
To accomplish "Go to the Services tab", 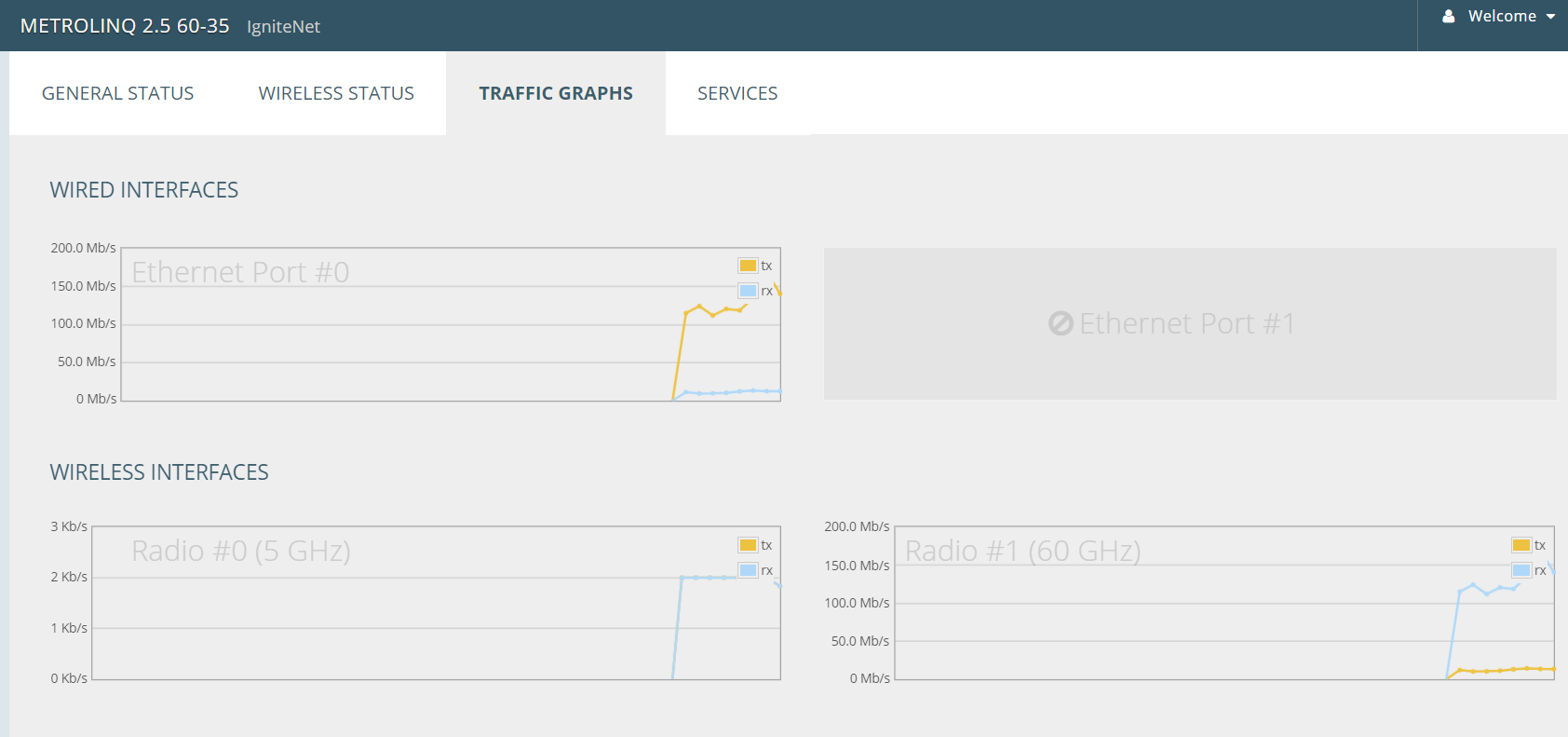I will tap(737, 93).
